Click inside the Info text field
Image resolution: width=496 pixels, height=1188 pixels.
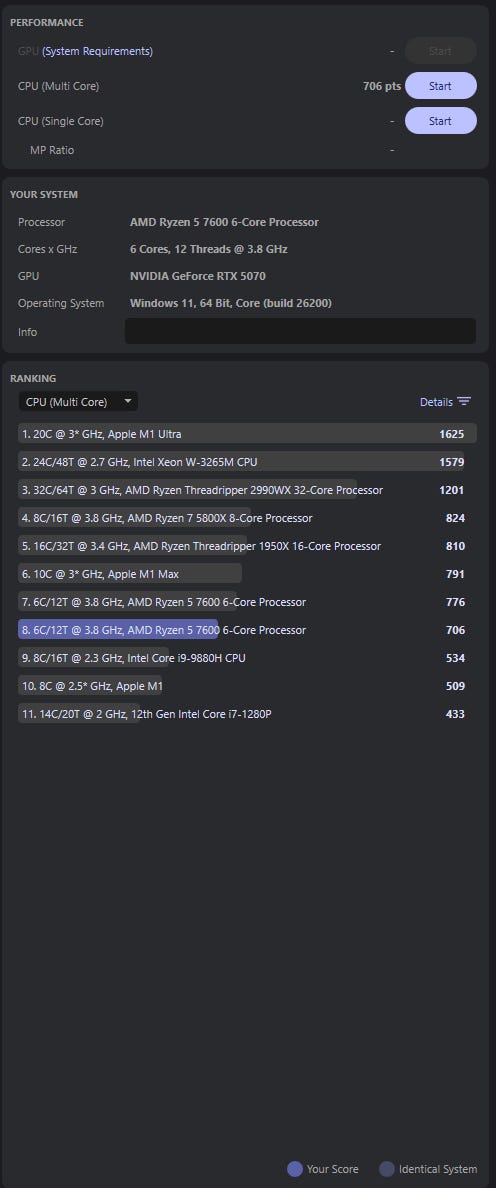tap(300, 331)
